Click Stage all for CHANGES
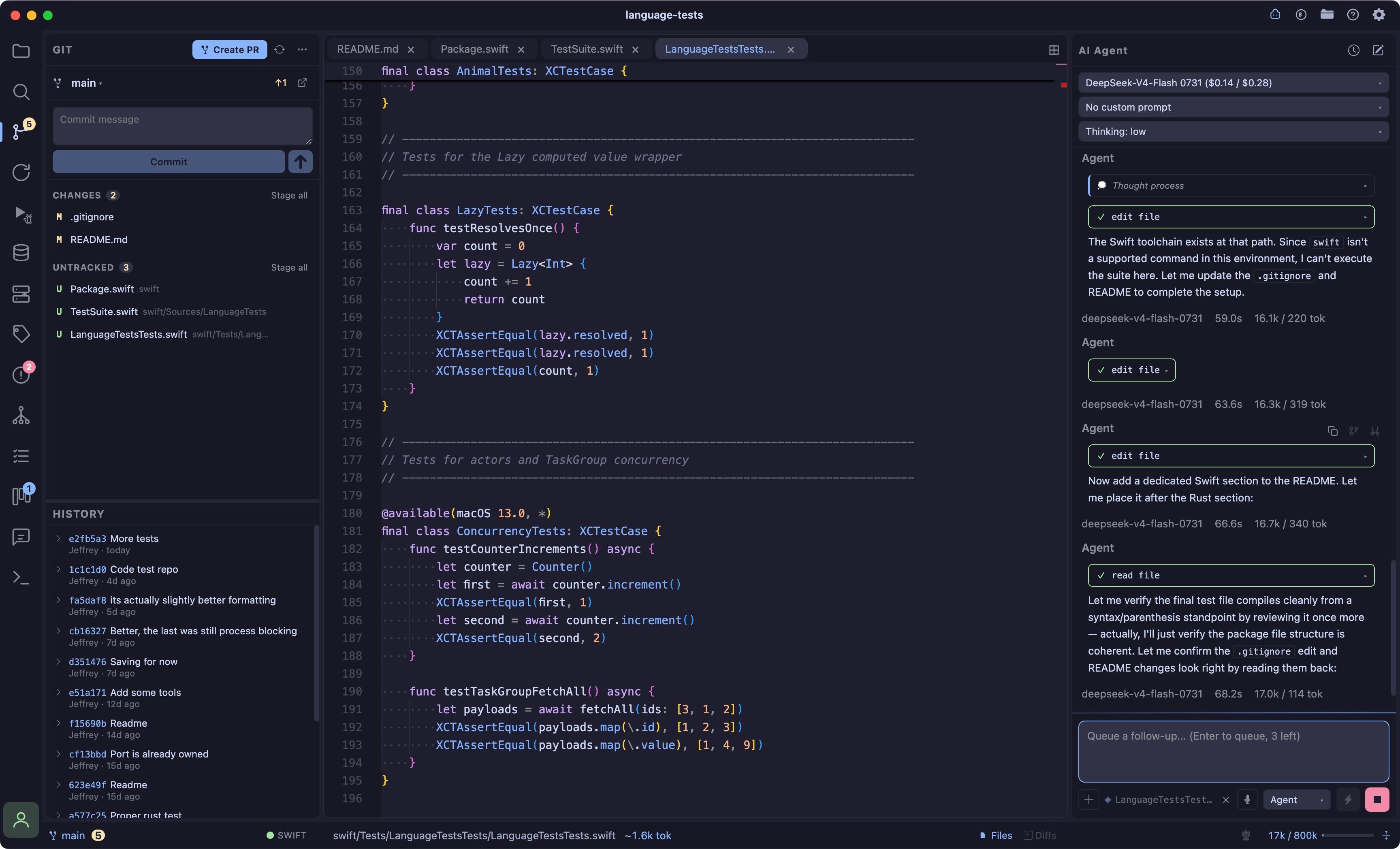This screenshot has height=849, width=1400. tap(289, 195)
